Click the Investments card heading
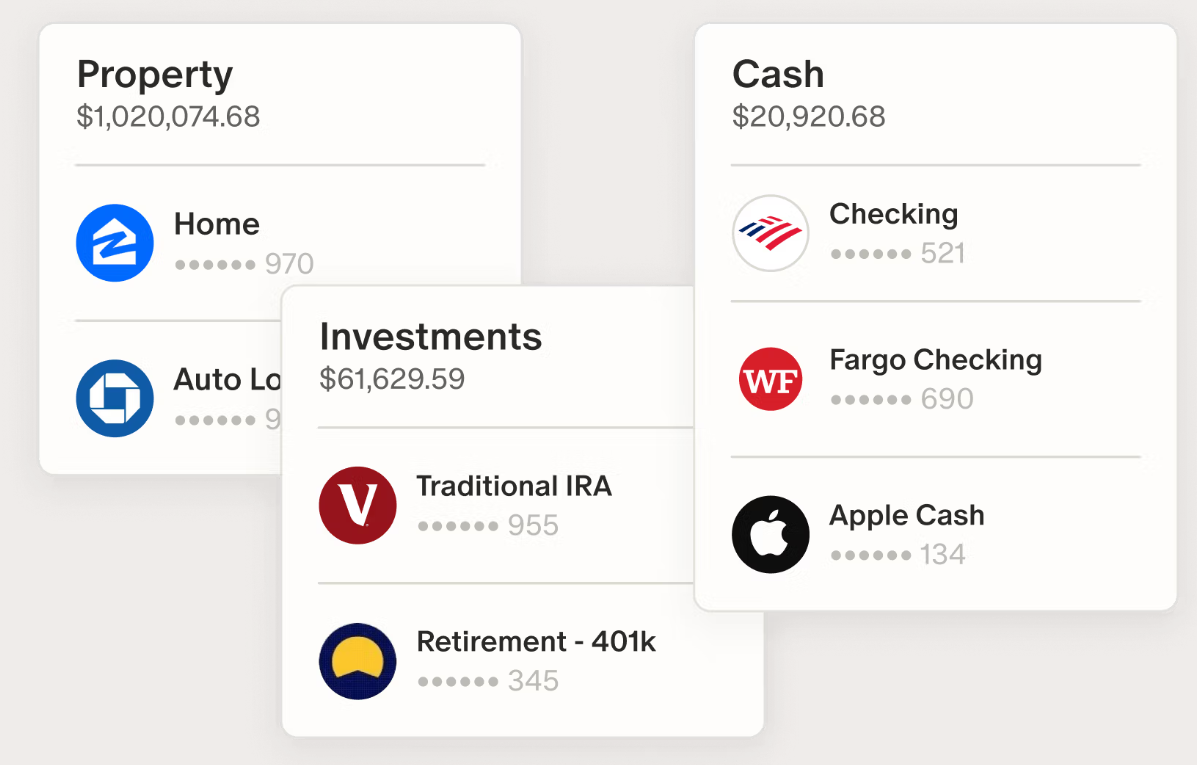The width and height of the screenshot is (1197, 765). (x=430, y=337)
